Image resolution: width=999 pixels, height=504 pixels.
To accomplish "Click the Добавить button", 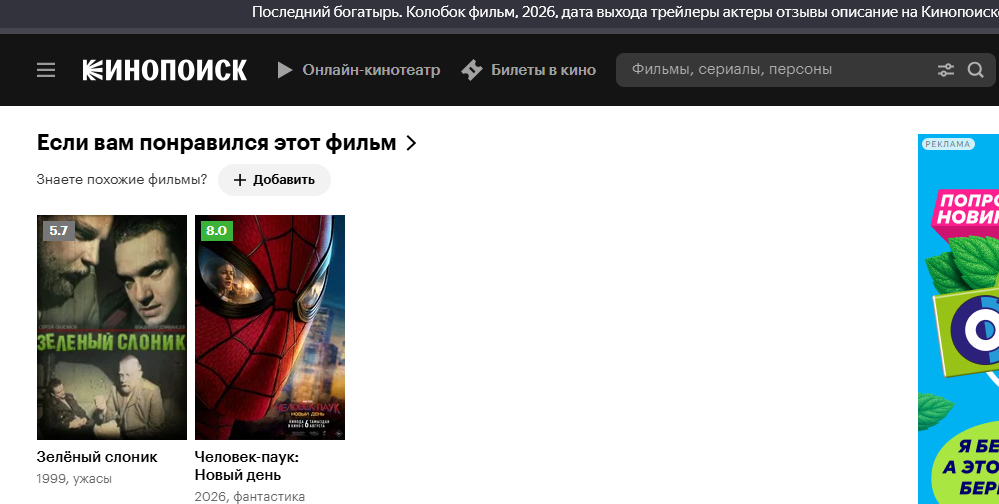I will click(x=275, y=180).
